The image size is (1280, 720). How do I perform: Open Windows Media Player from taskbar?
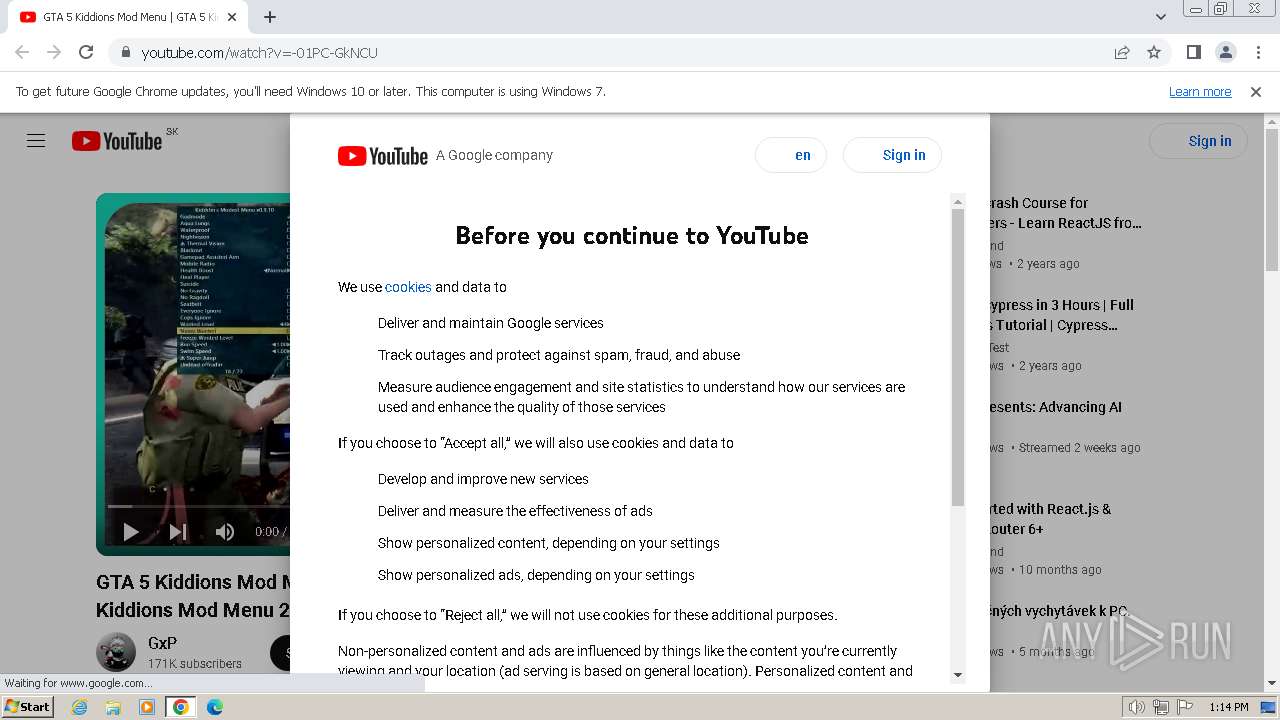147,707
